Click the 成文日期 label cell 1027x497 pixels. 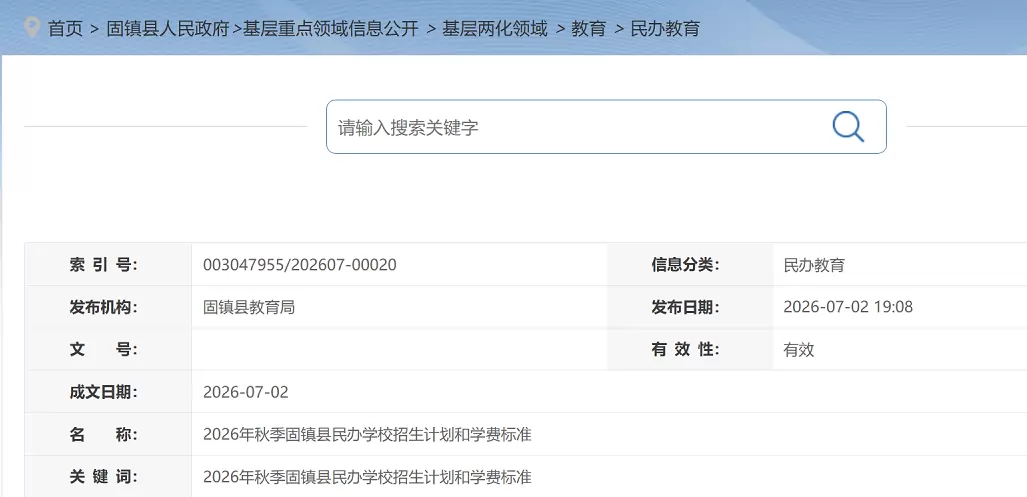109,392
